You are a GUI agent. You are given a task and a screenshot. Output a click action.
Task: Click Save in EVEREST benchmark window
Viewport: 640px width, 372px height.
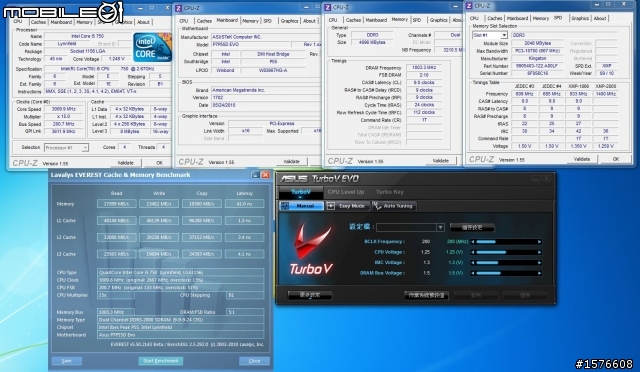pos(67,361)
